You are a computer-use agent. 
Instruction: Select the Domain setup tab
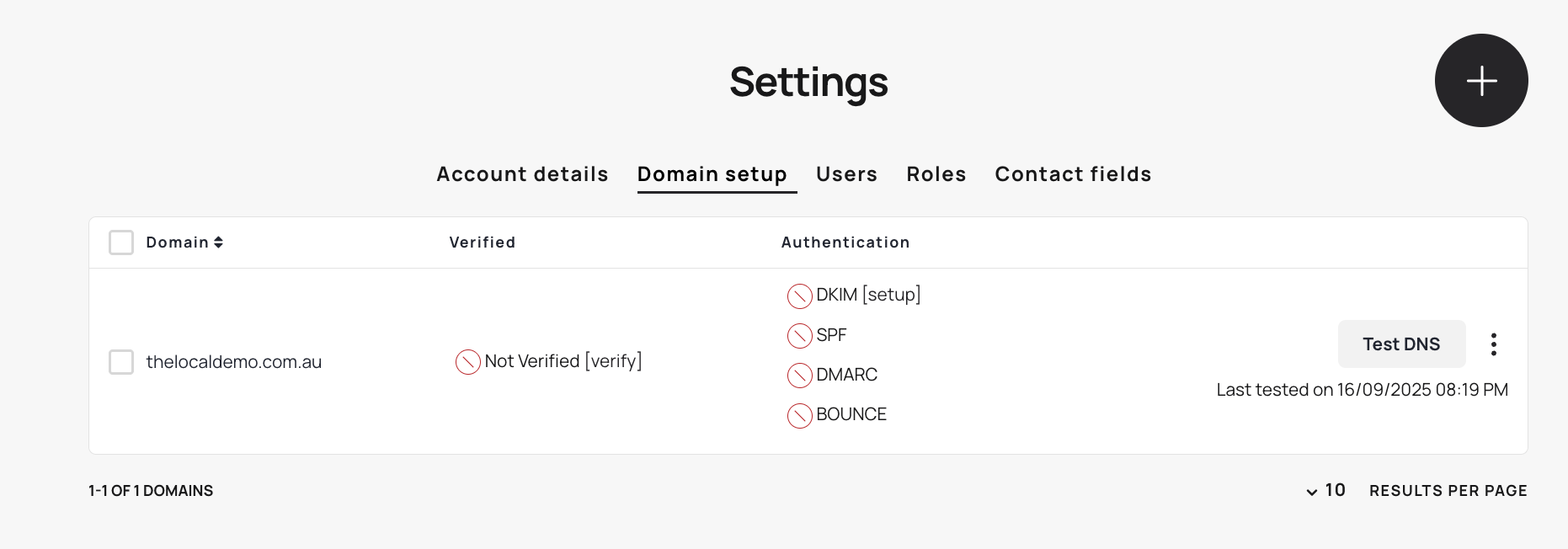(x=712, y=174)
